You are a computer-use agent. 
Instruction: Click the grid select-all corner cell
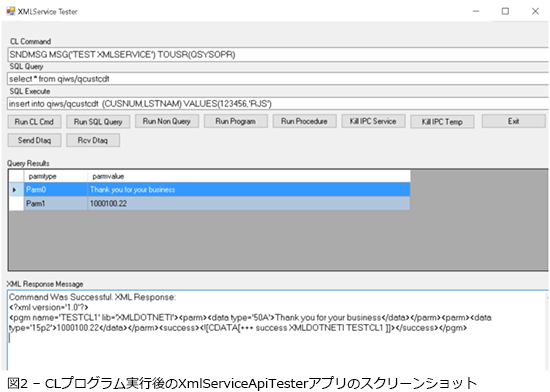(x=16, y=176)
